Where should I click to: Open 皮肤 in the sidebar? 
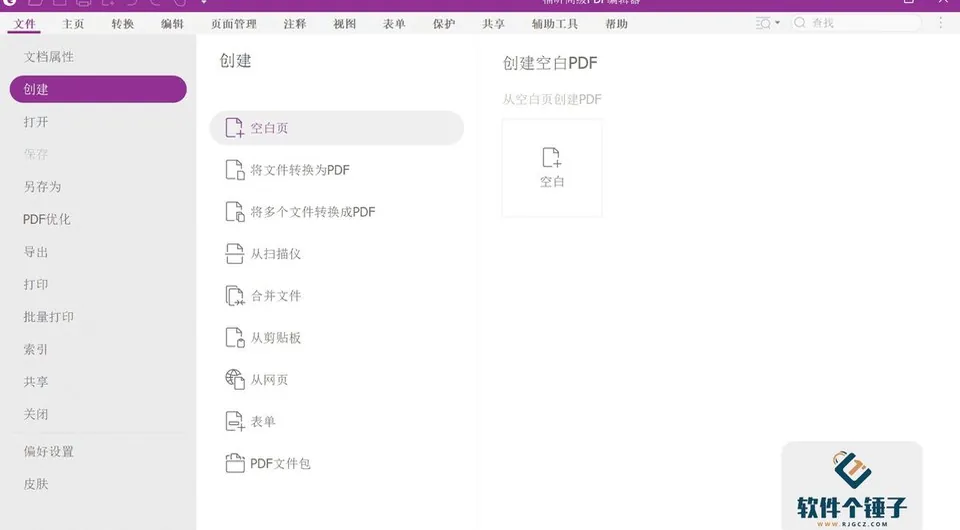(x=98, y=484)
